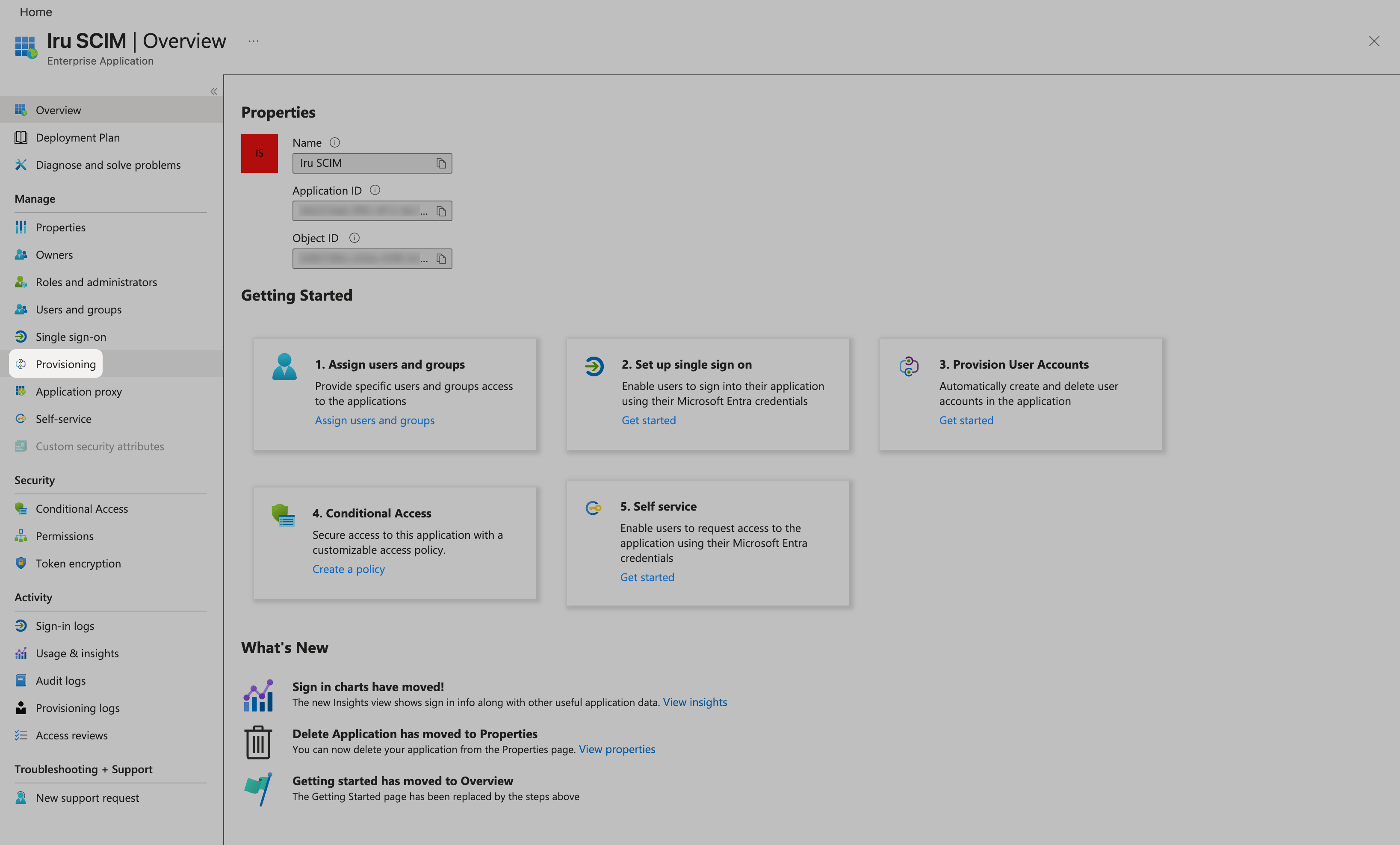The height and width of the screenshot is (845, 1400).
Task: Click the Access reviews checklist icon
Action: (x=21, y=735)
